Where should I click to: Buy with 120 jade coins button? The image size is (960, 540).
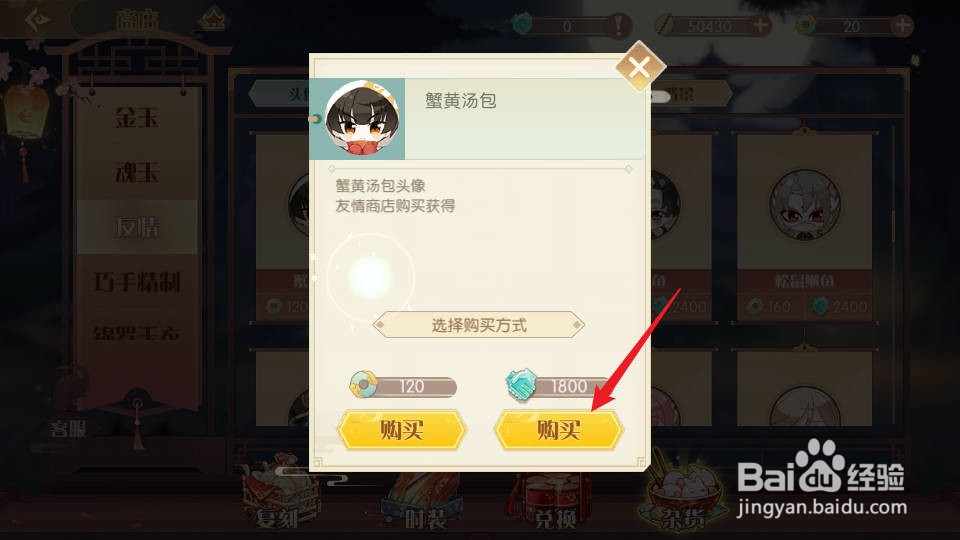point(402,430)
